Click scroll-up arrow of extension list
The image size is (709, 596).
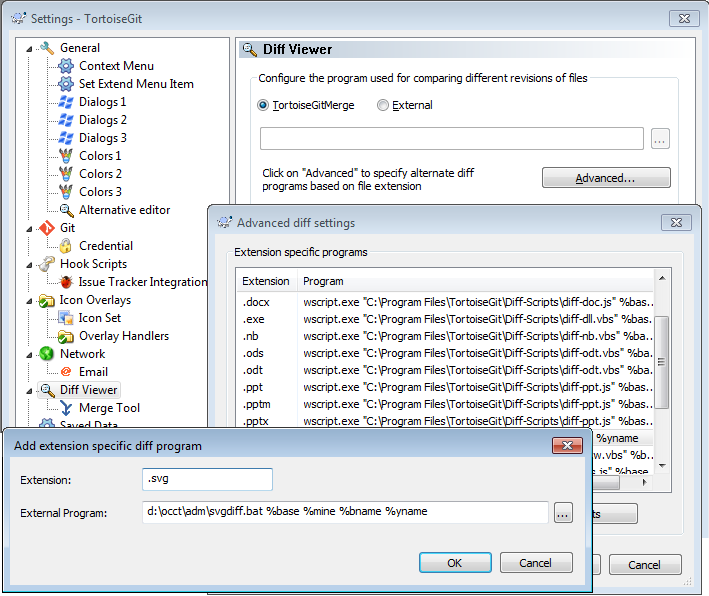click(x=662, y=278)
